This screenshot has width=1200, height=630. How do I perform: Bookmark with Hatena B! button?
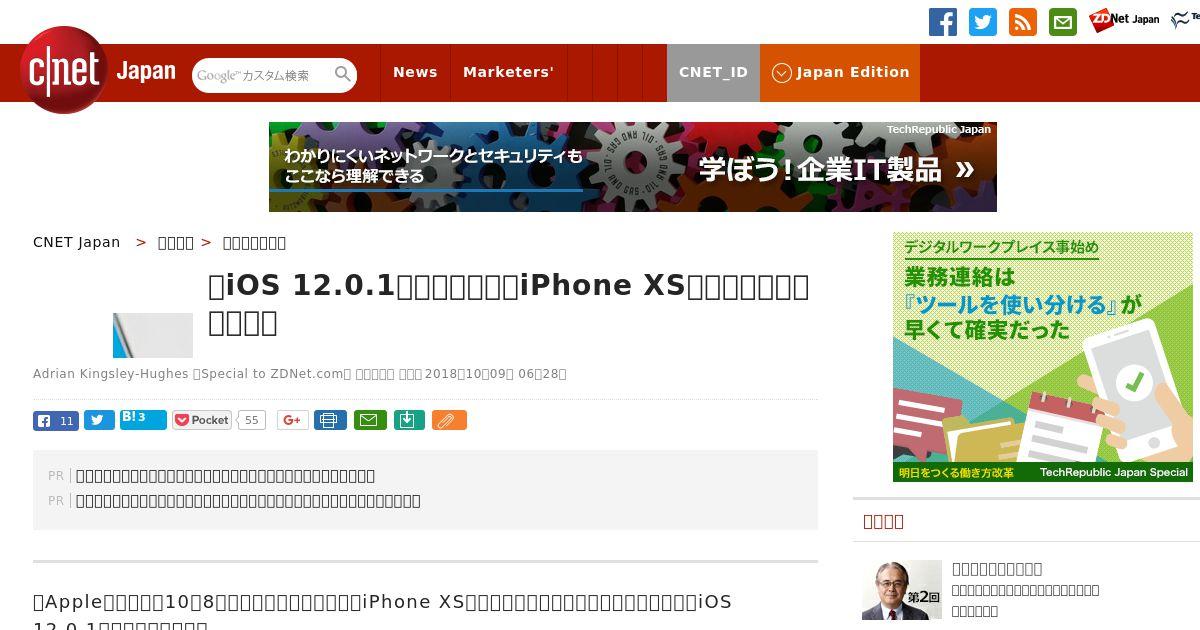[143, 420]
